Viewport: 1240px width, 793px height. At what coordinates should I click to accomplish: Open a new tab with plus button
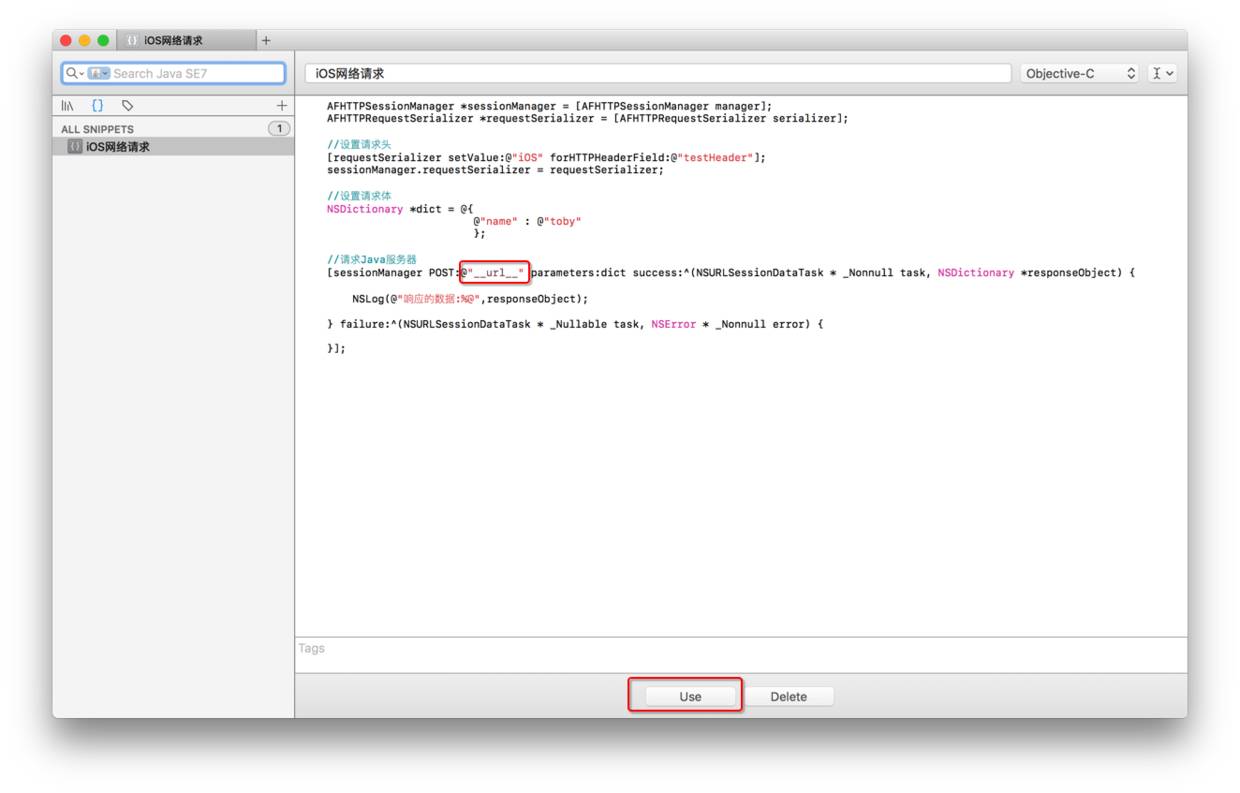[266, 41]
